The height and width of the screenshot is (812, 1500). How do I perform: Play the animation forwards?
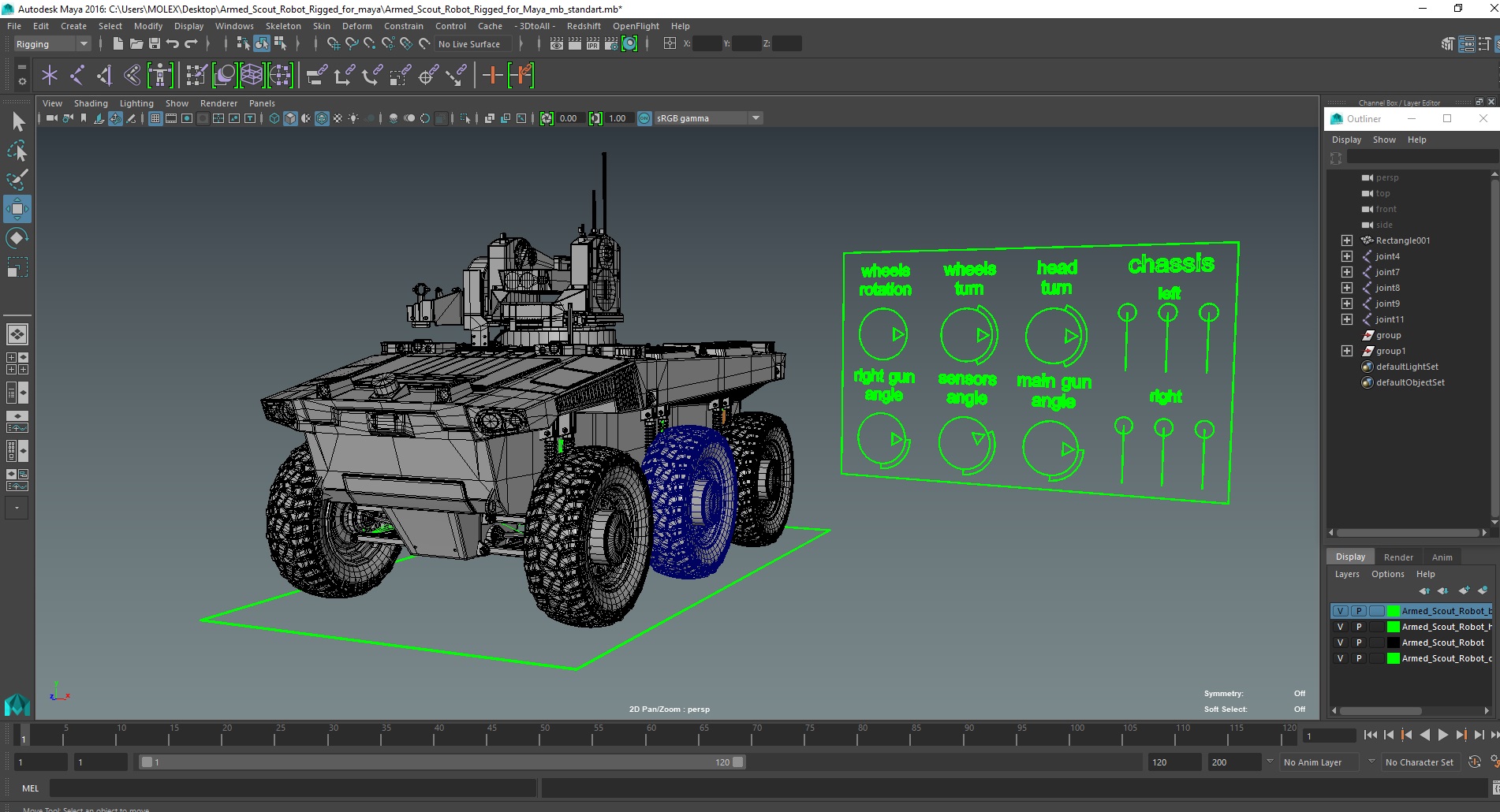coord(1442,735)
